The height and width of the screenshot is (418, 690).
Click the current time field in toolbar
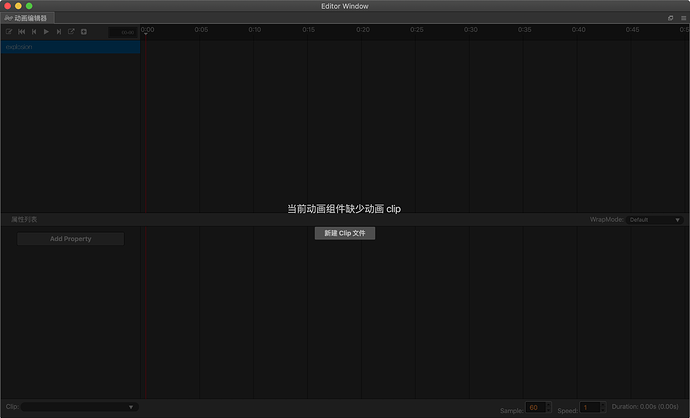(123, 32)
